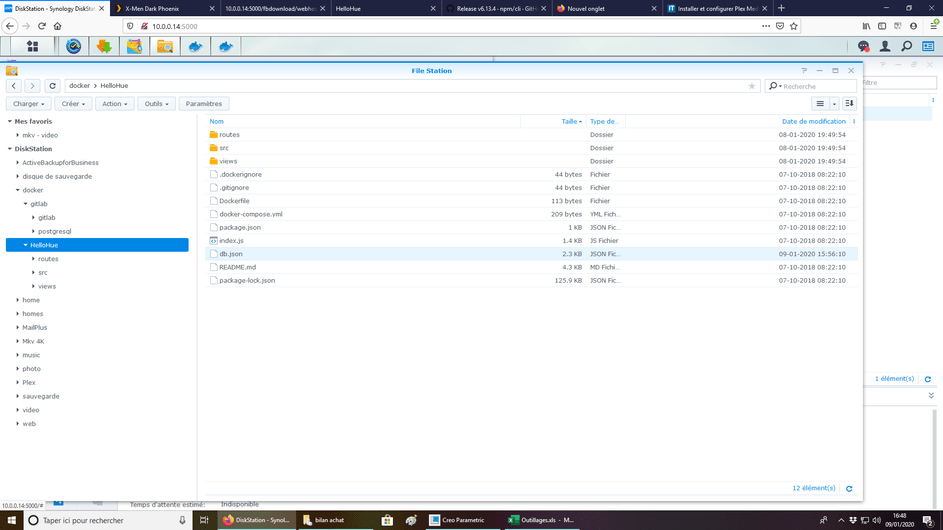
Task: Open the first Docker whale icon in DSM taskbar
Action: click(x=195, y=46)
